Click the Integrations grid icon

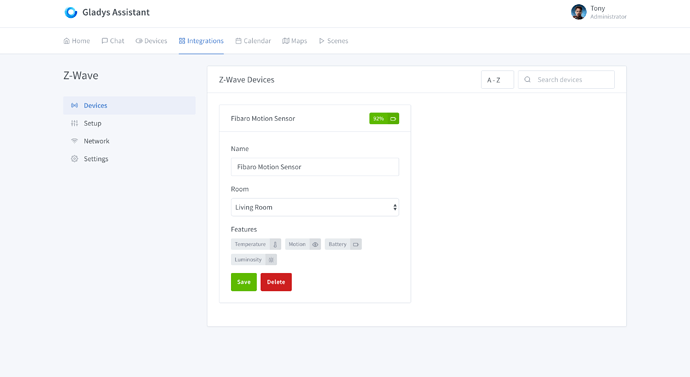pyautogui.click(x=182, y=41)
